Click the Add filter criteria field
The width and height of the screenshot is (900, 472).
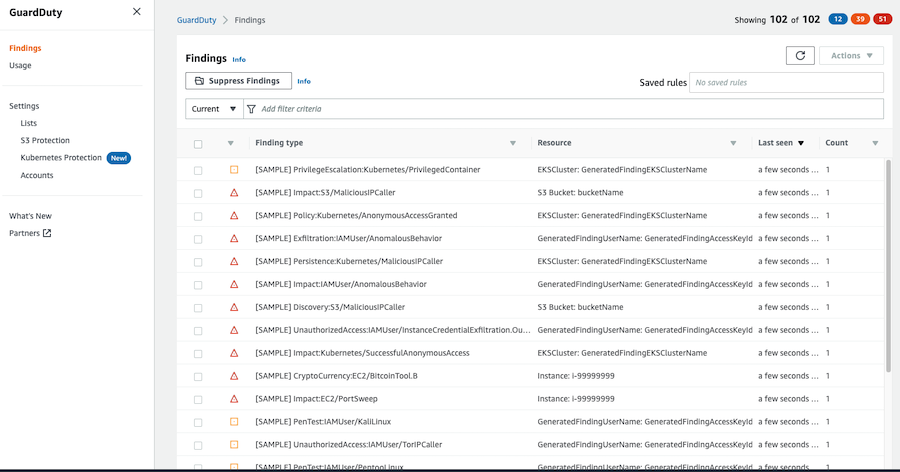(562, 109)
